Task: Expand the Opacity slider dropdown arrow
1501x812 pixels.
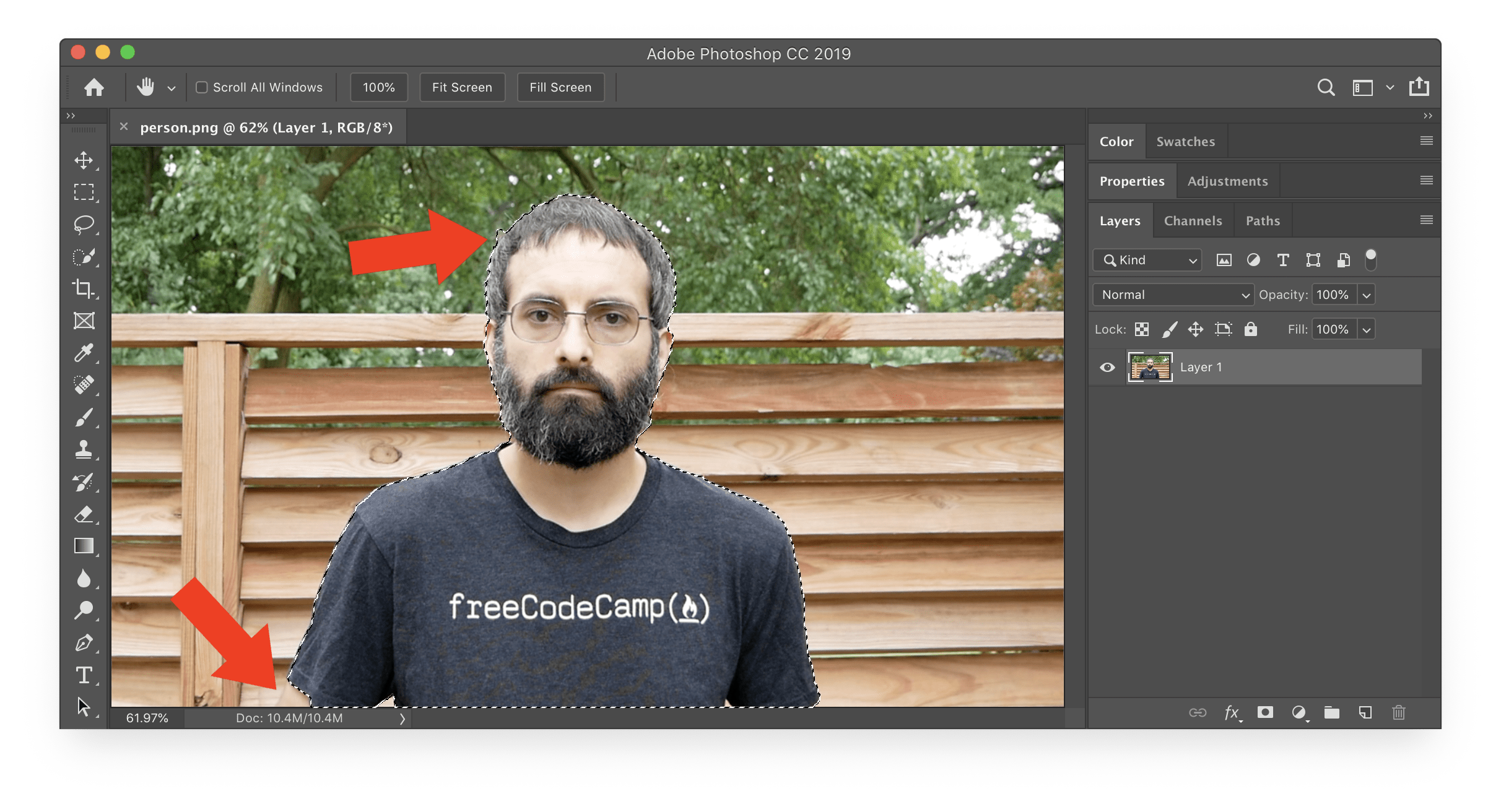Action: pyautogui.click(x=1367, y=295)
